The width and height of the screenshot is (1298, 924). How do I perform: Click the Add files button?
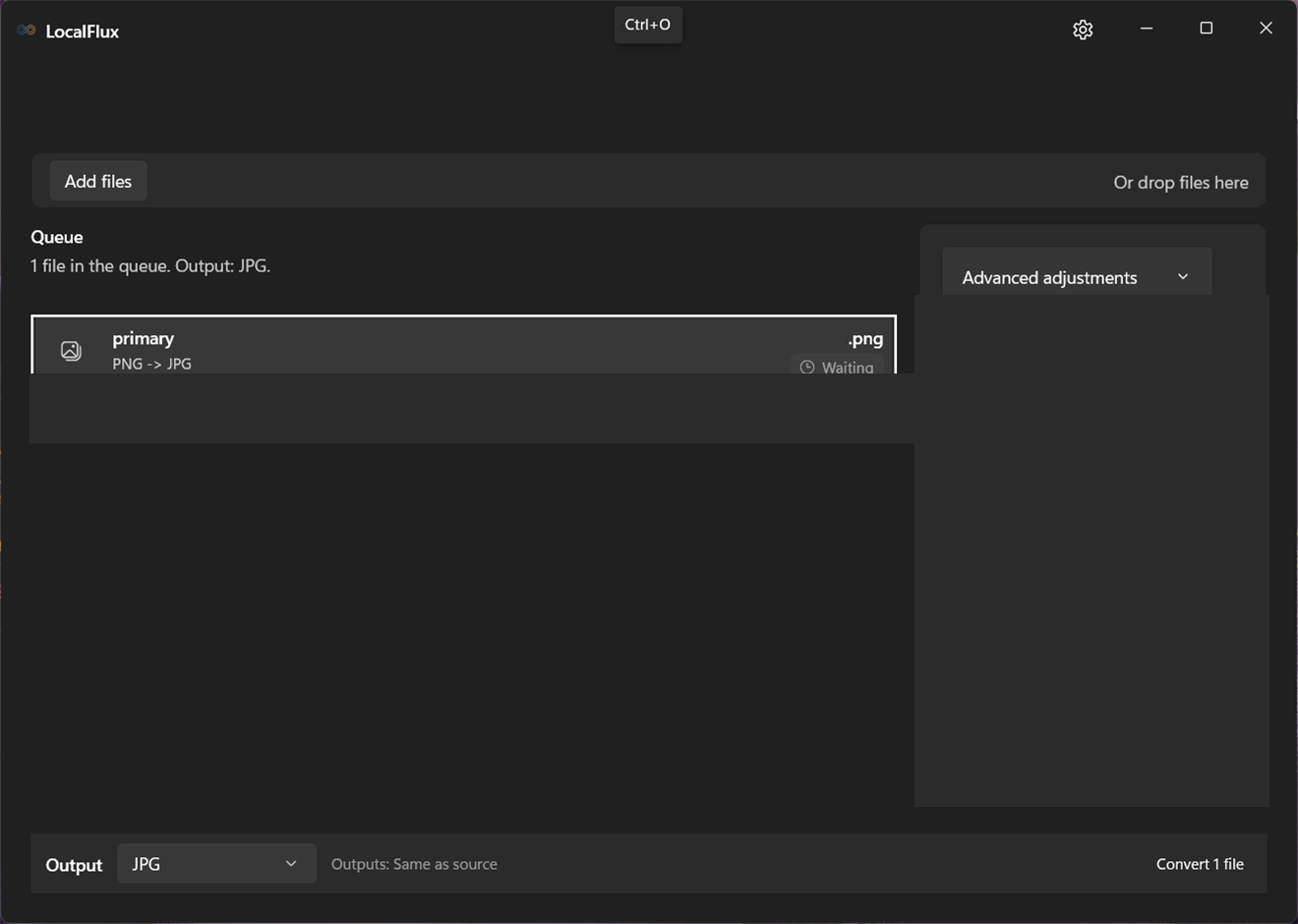[98, 181]
